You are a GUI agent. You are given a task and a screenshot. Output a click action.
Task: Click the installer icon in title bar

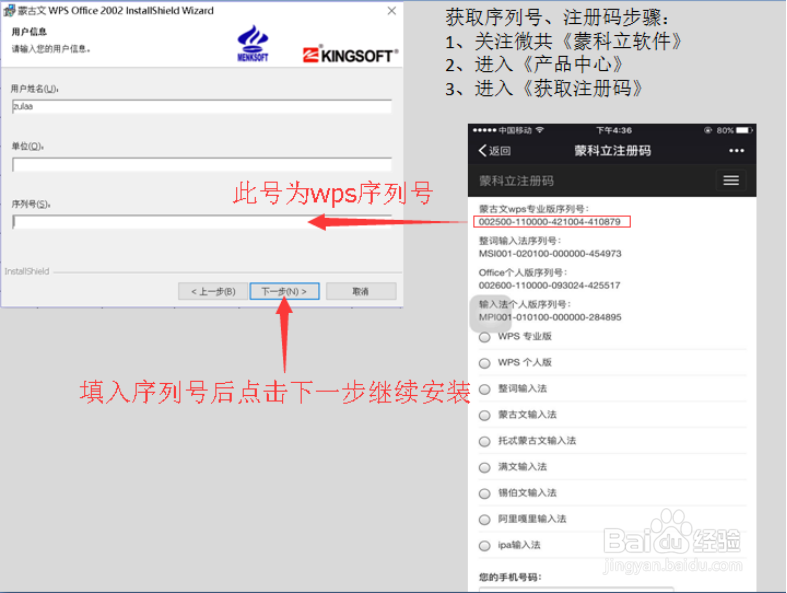pyautogui.click(x=9, y=11)
